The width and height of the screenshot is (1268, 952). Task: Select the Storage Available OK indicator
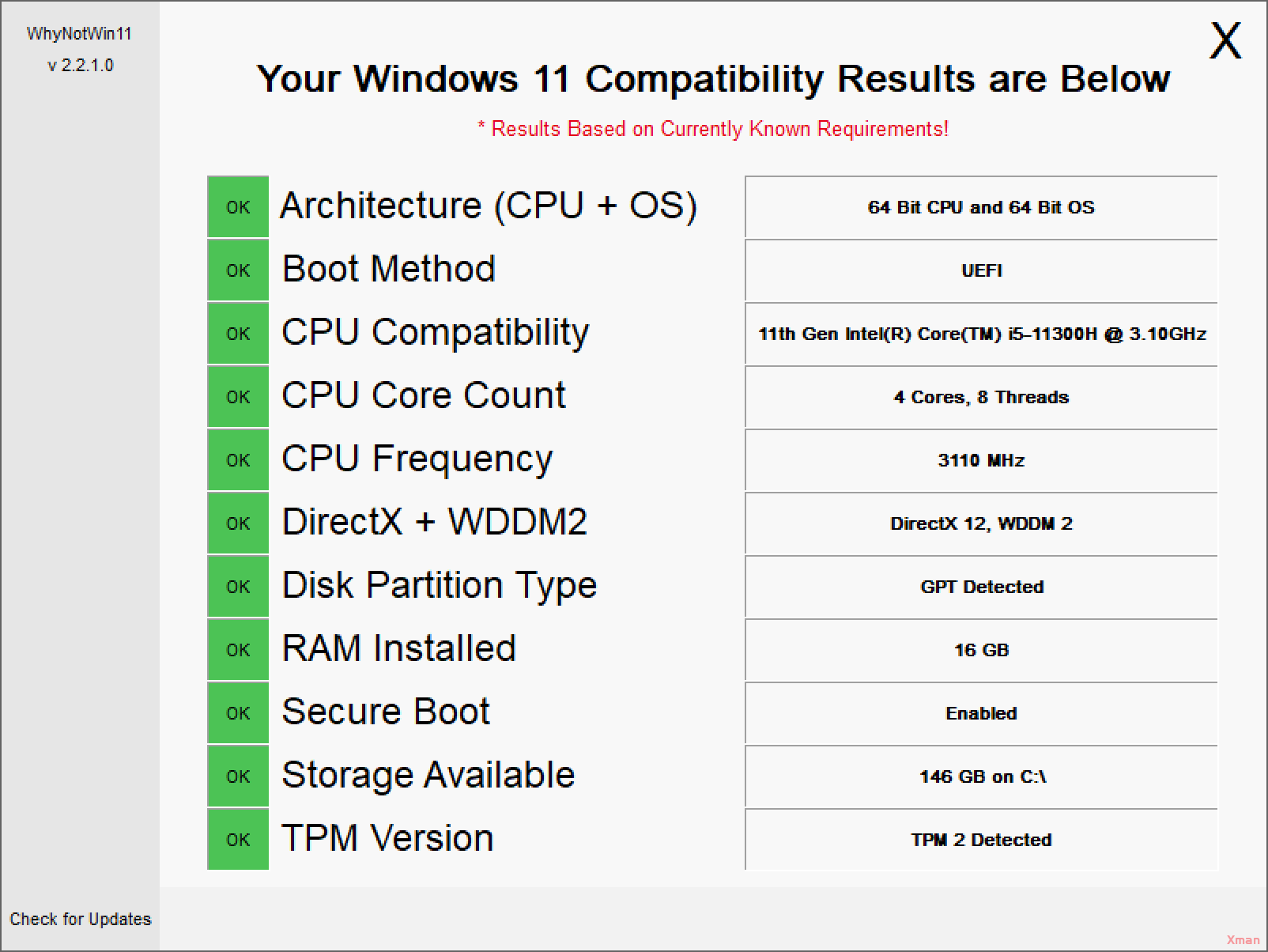coord(237,776)
